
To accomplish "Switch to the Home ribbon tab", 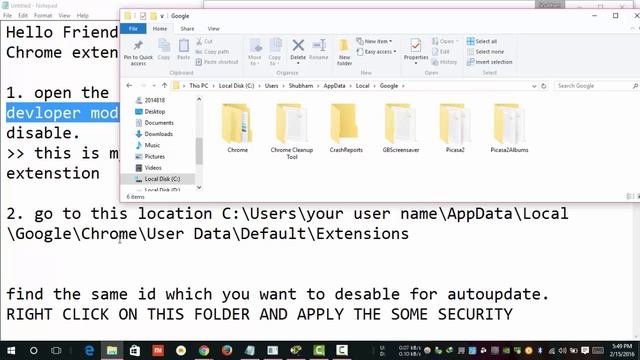I will tap(160, 29).
